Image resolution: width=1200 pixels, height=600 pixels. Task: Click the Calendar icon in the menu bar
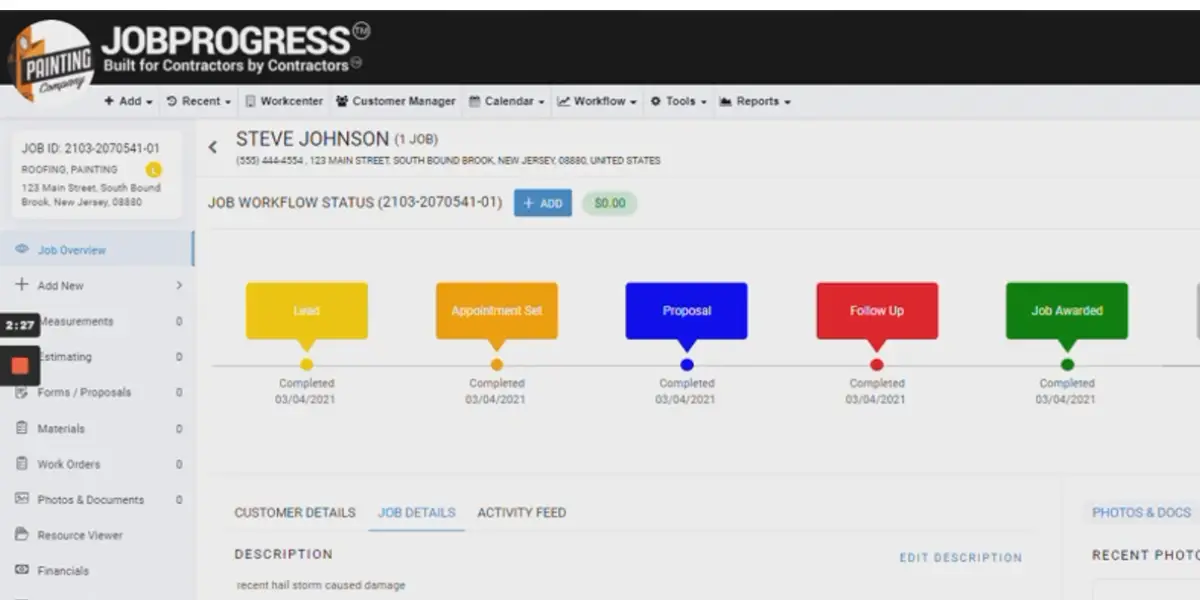coord(475,102)
